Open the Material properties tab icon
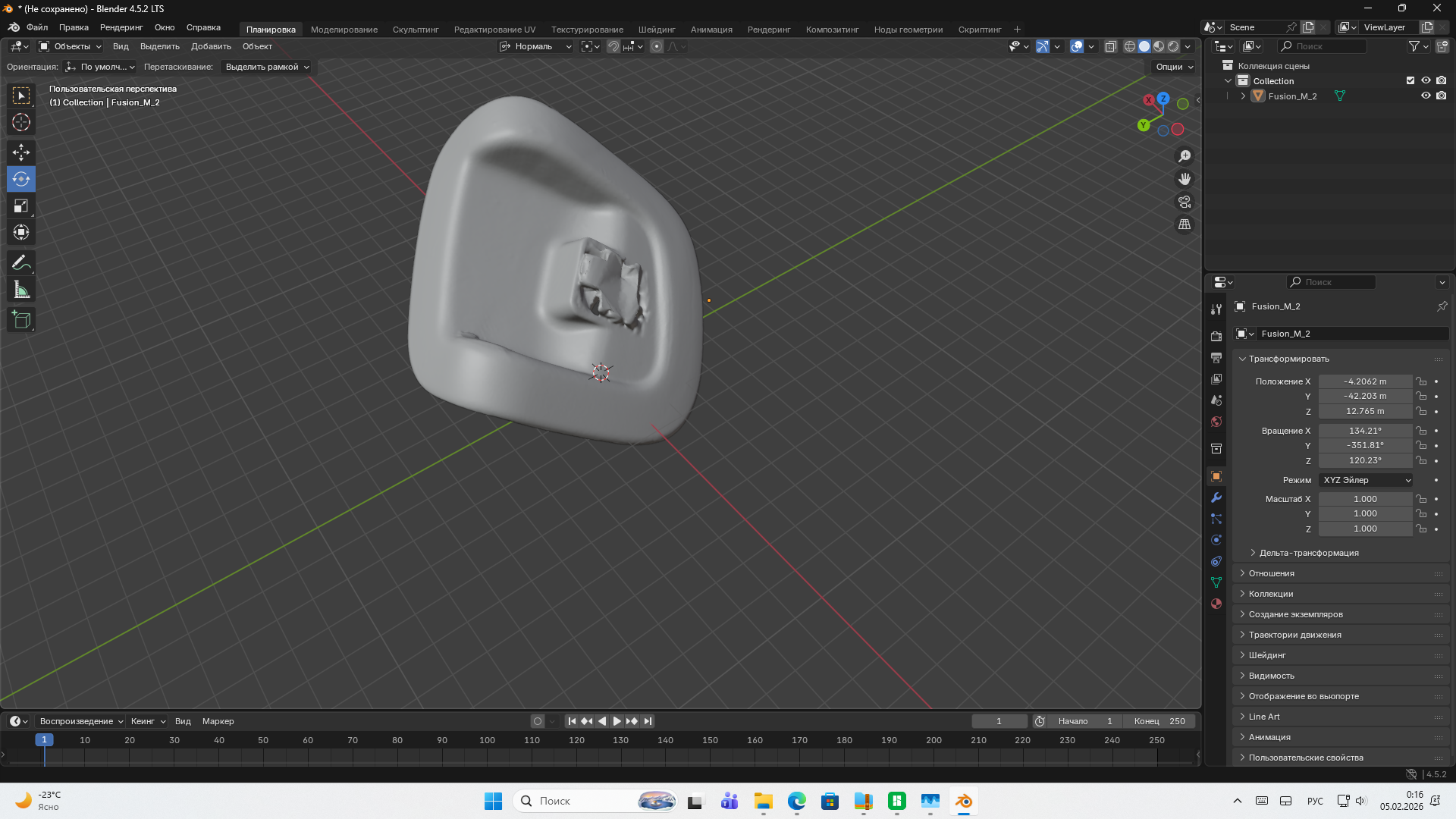The height and width of the screenshot is (819, 1456). (x=1216, y=604)
